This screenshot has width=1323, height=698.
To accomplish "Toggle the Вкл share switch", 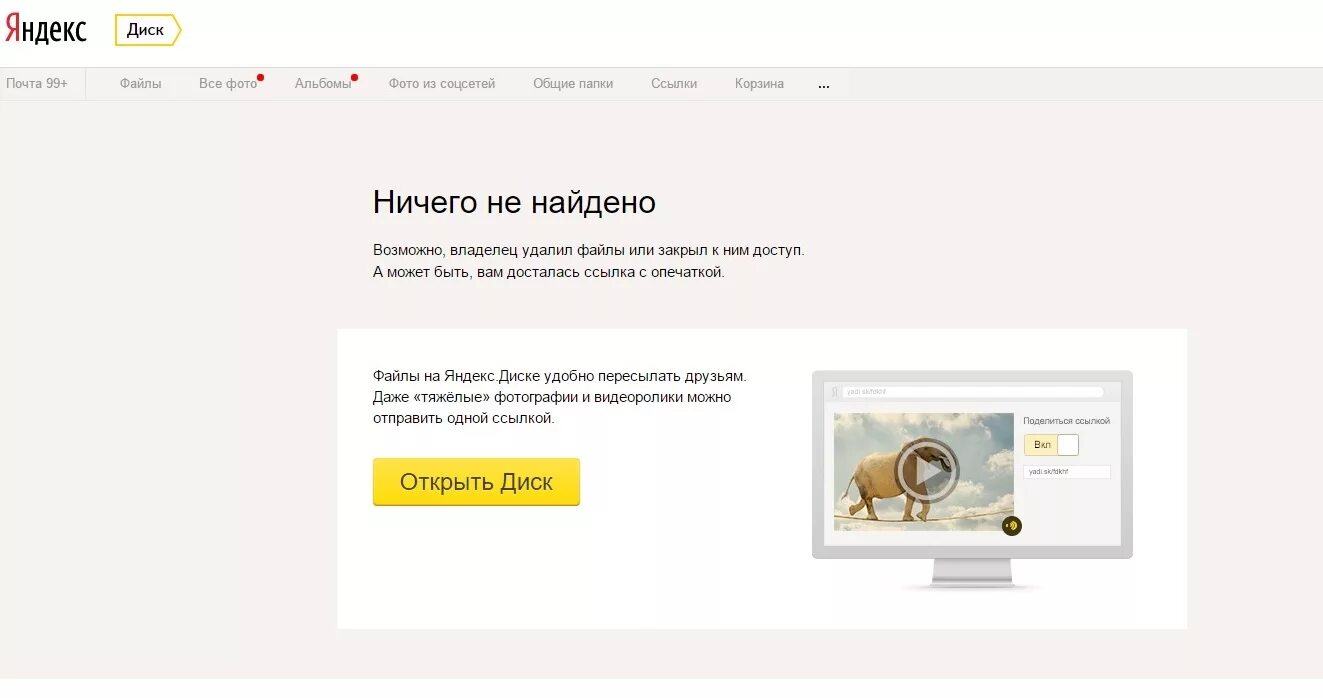I will [1051, 444].
